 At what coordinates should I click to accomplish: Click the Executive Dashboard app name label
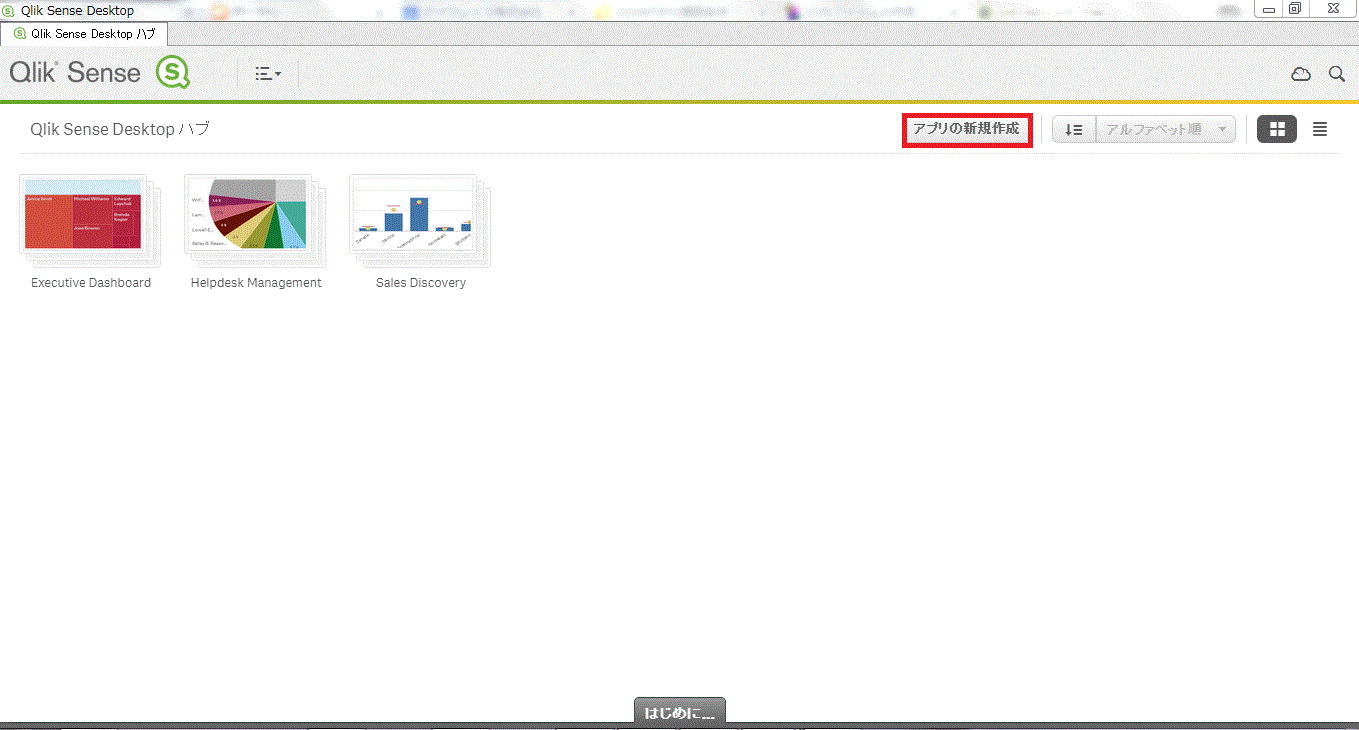click(x=91, y=283)
